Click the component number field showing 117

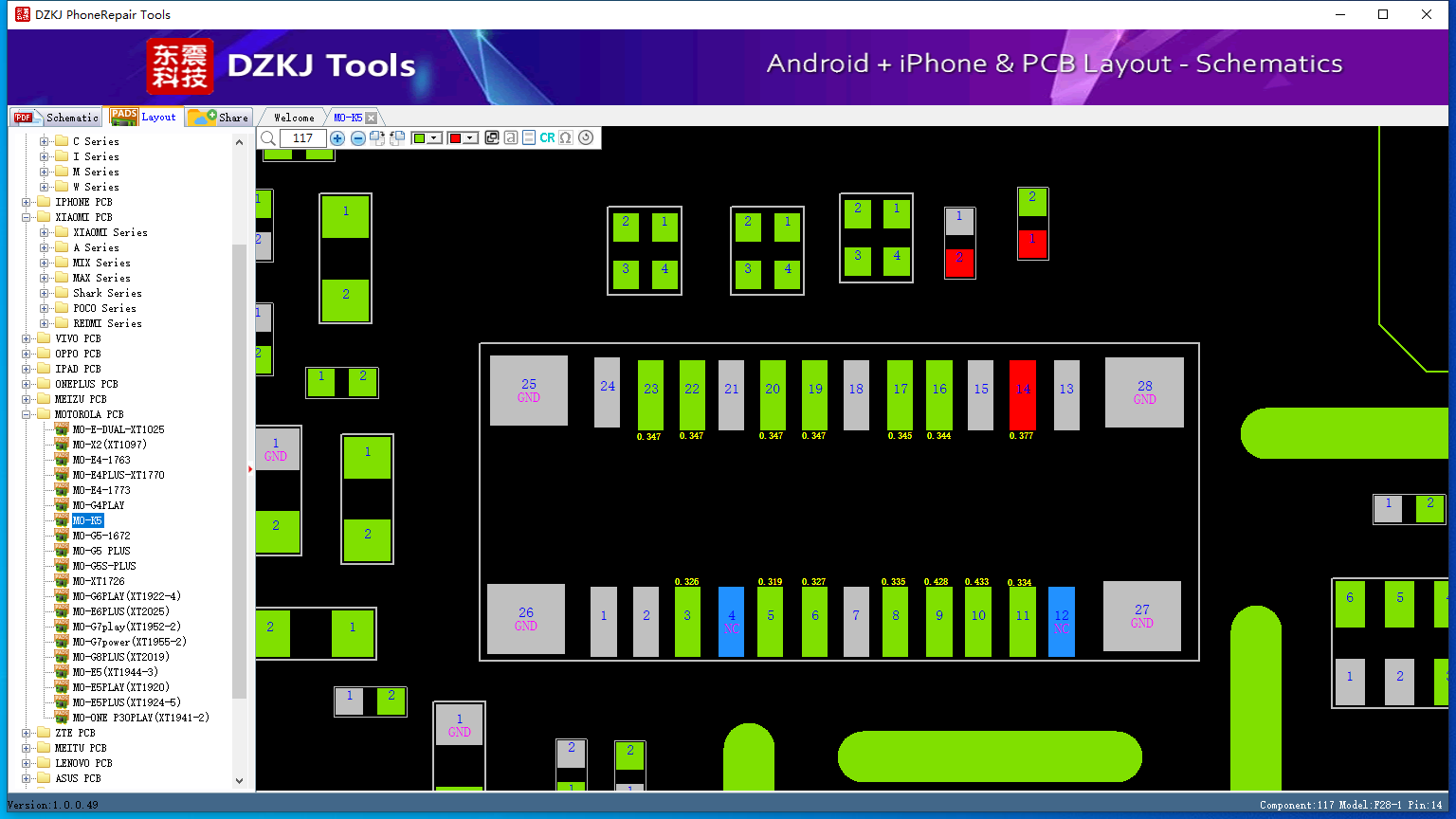303,138
